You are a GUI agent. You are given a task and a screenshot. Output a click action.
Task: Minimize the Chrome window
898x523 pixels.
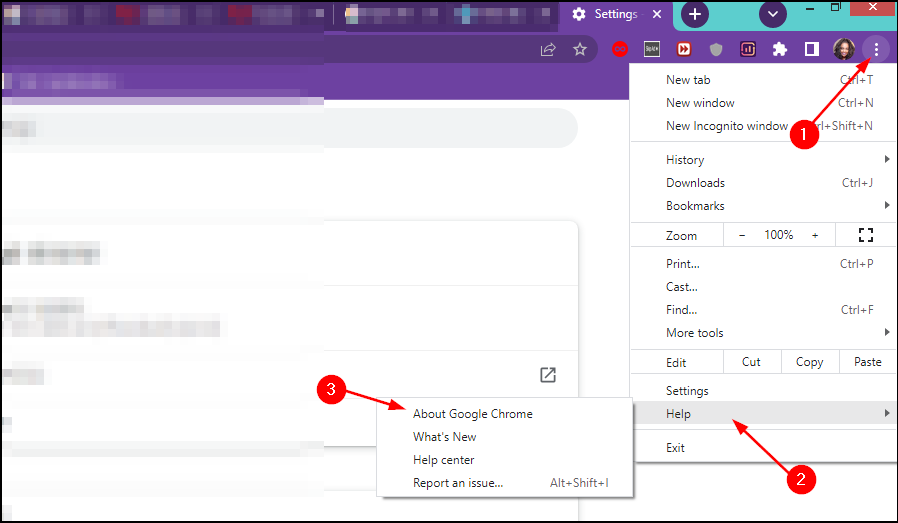click(x=810, y=8)
